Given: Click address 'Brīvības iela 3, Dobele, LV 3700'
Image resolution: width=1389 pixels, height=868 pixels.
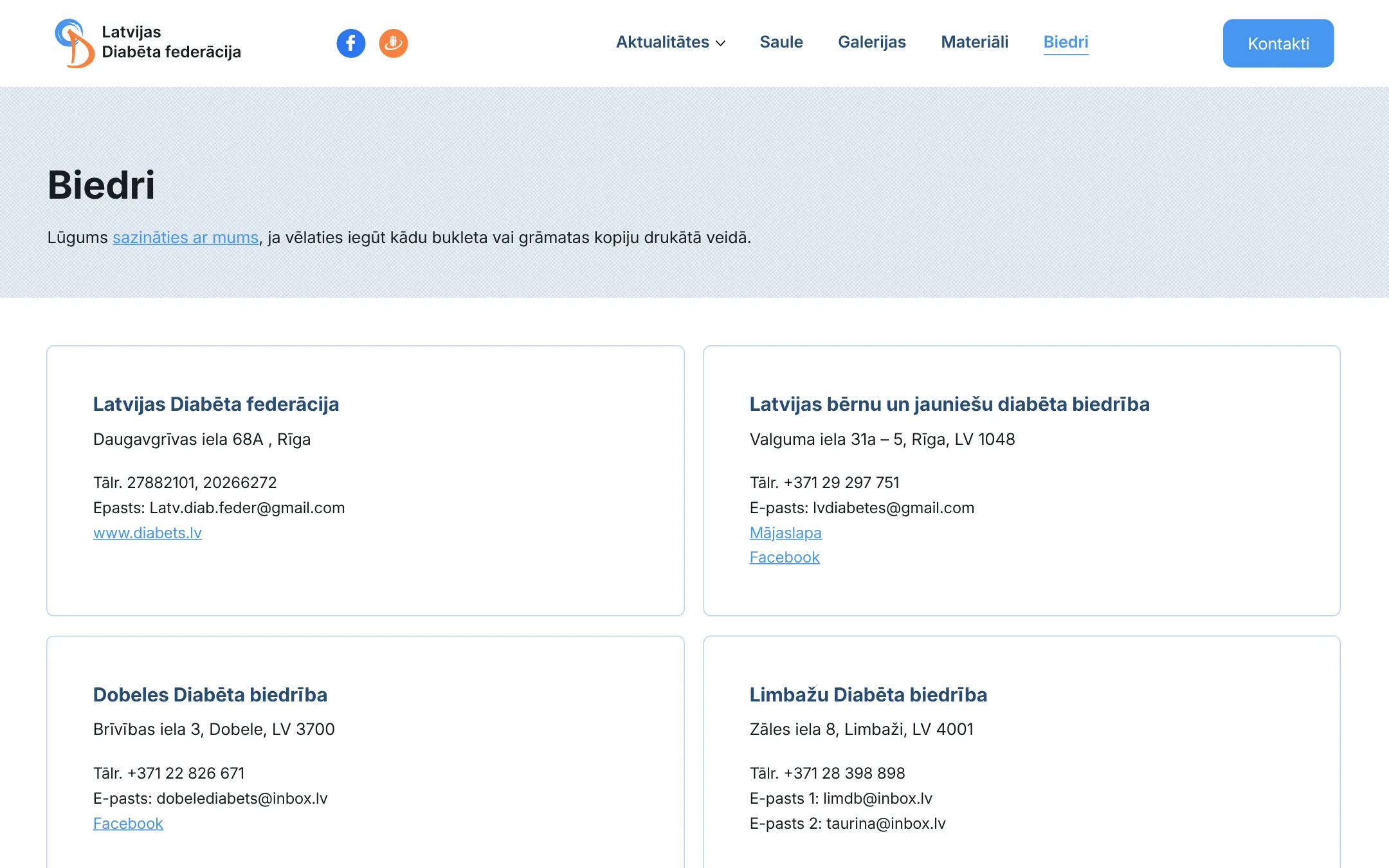Looking at the screenshot, I should 214,730.
